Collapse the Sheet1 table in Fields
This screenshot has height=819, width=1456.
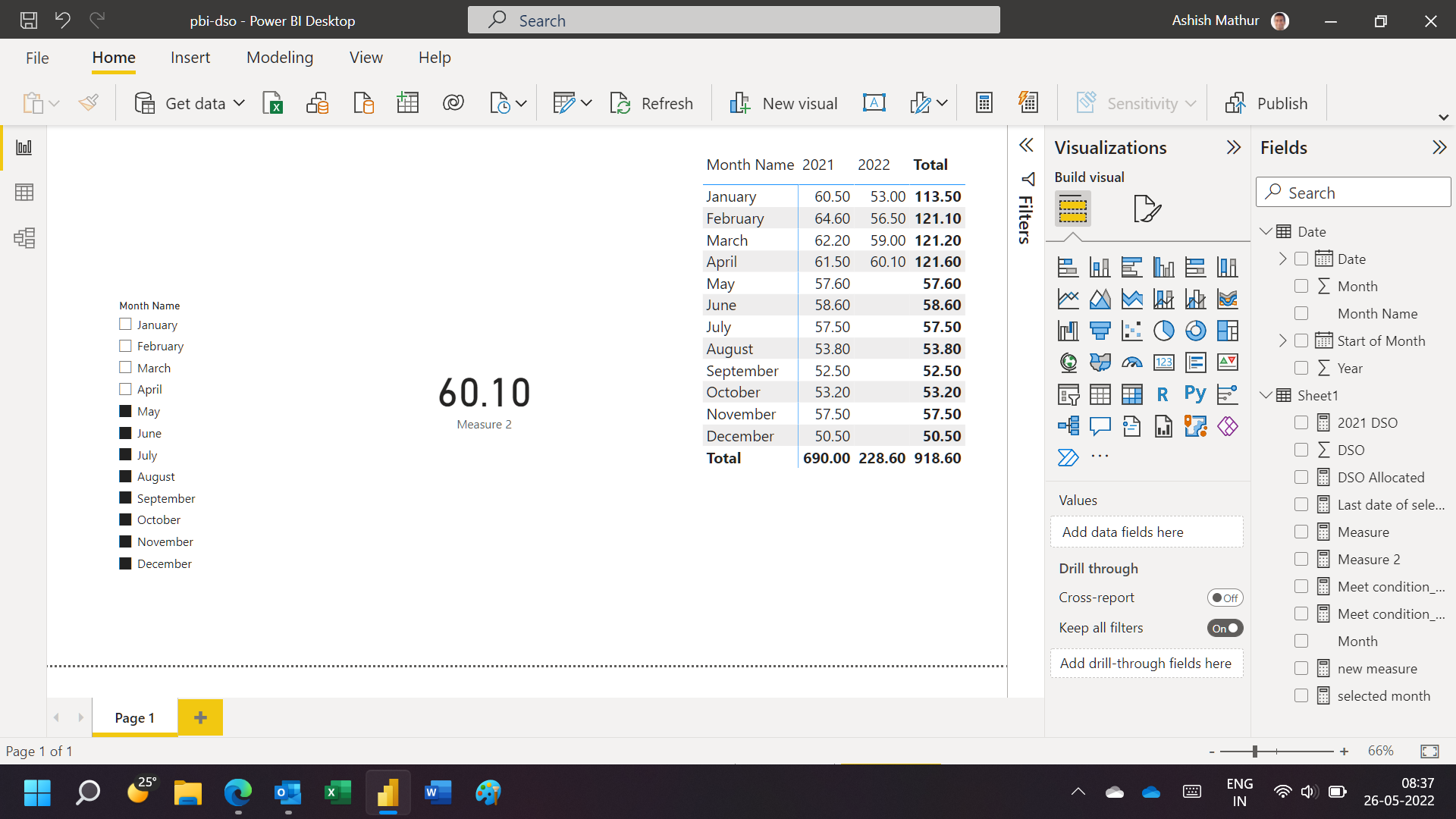pyautogui.click(x=1266, y=395)
